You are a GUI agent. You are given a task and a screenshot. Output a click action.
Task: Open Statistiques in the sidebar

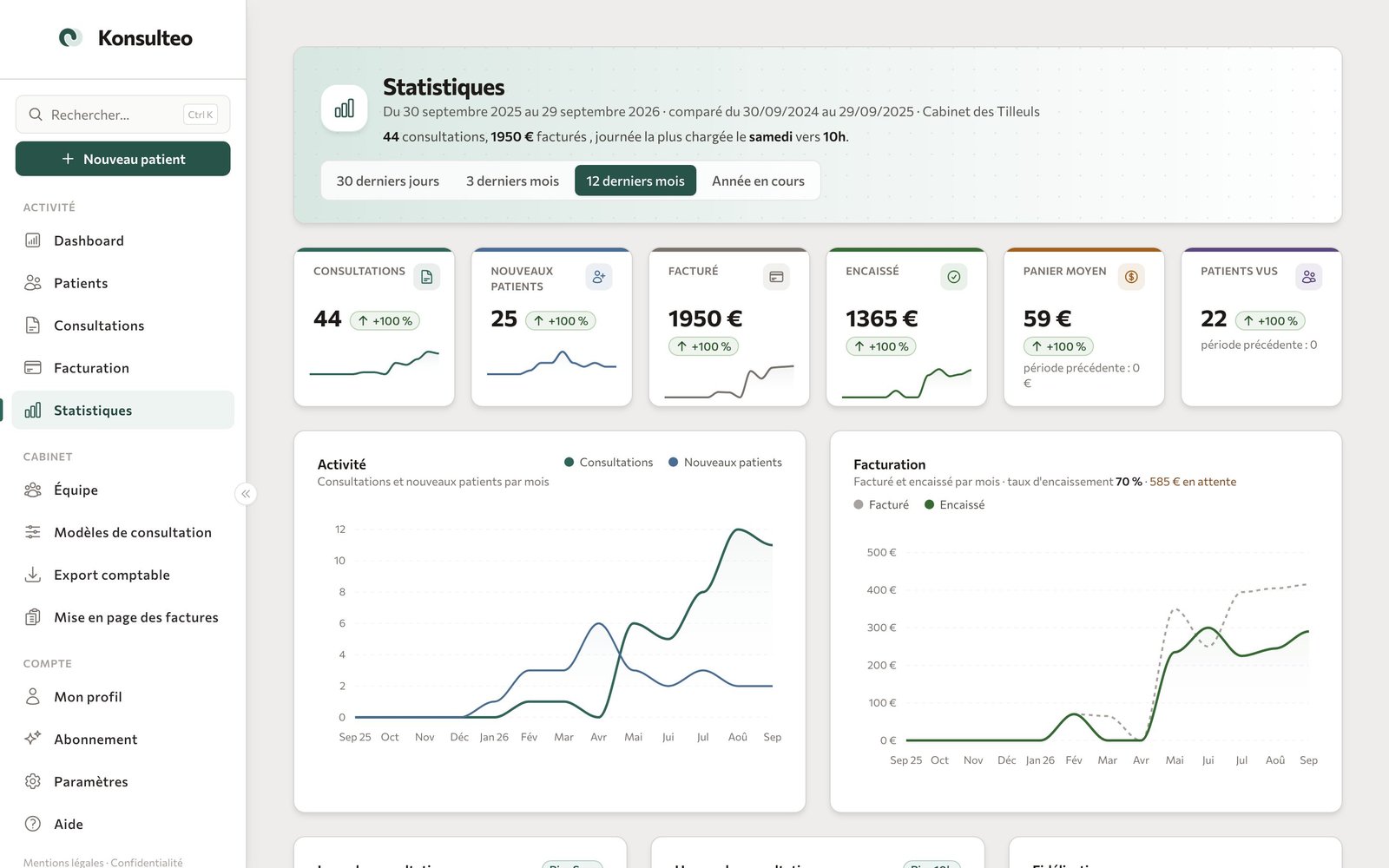pyautogui.click(x=123, y=411)
